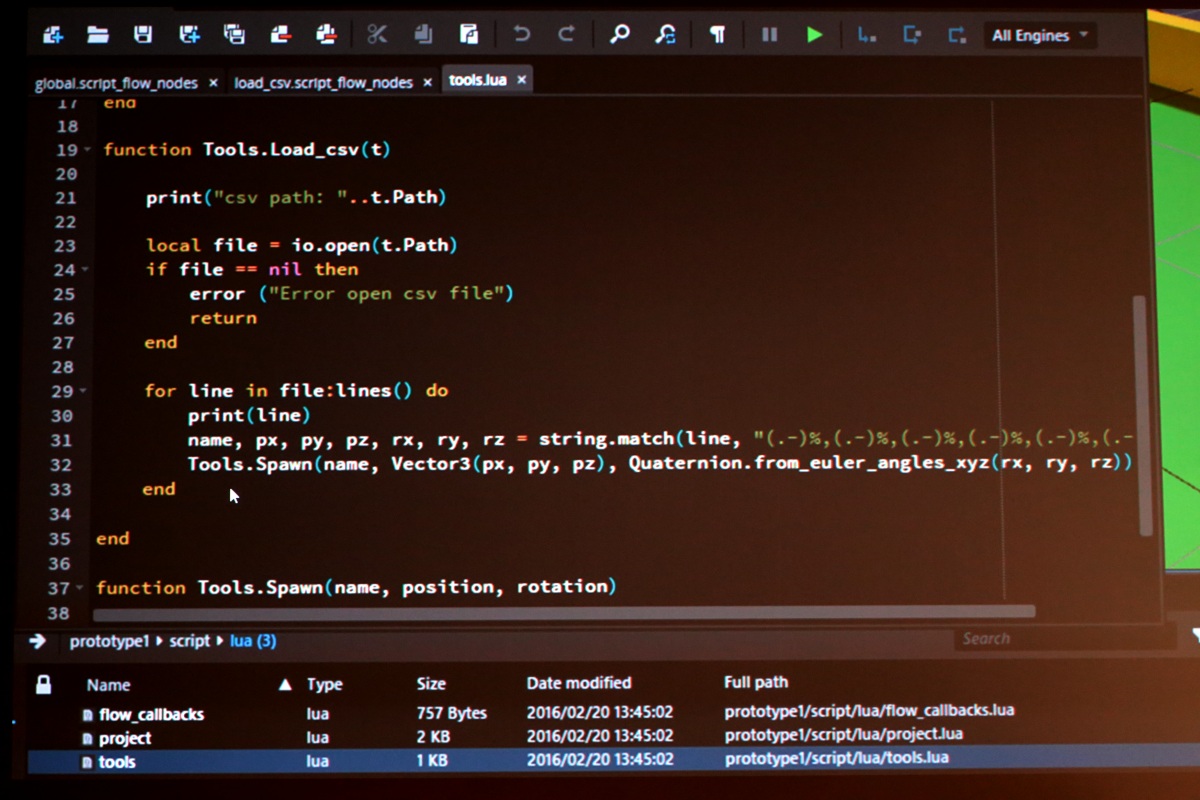Switch to load_csv.script_flow_nodes tab
The height and width of the screenshot is (800, 1200).
(x=323, y=83)
